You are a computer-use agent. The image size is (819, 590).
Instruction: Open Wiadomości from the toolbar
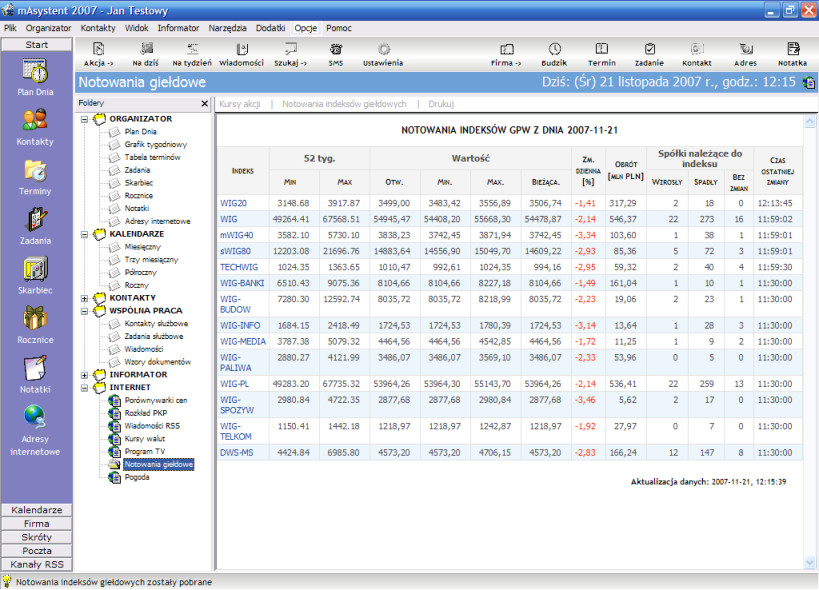[x=241, y=54]
